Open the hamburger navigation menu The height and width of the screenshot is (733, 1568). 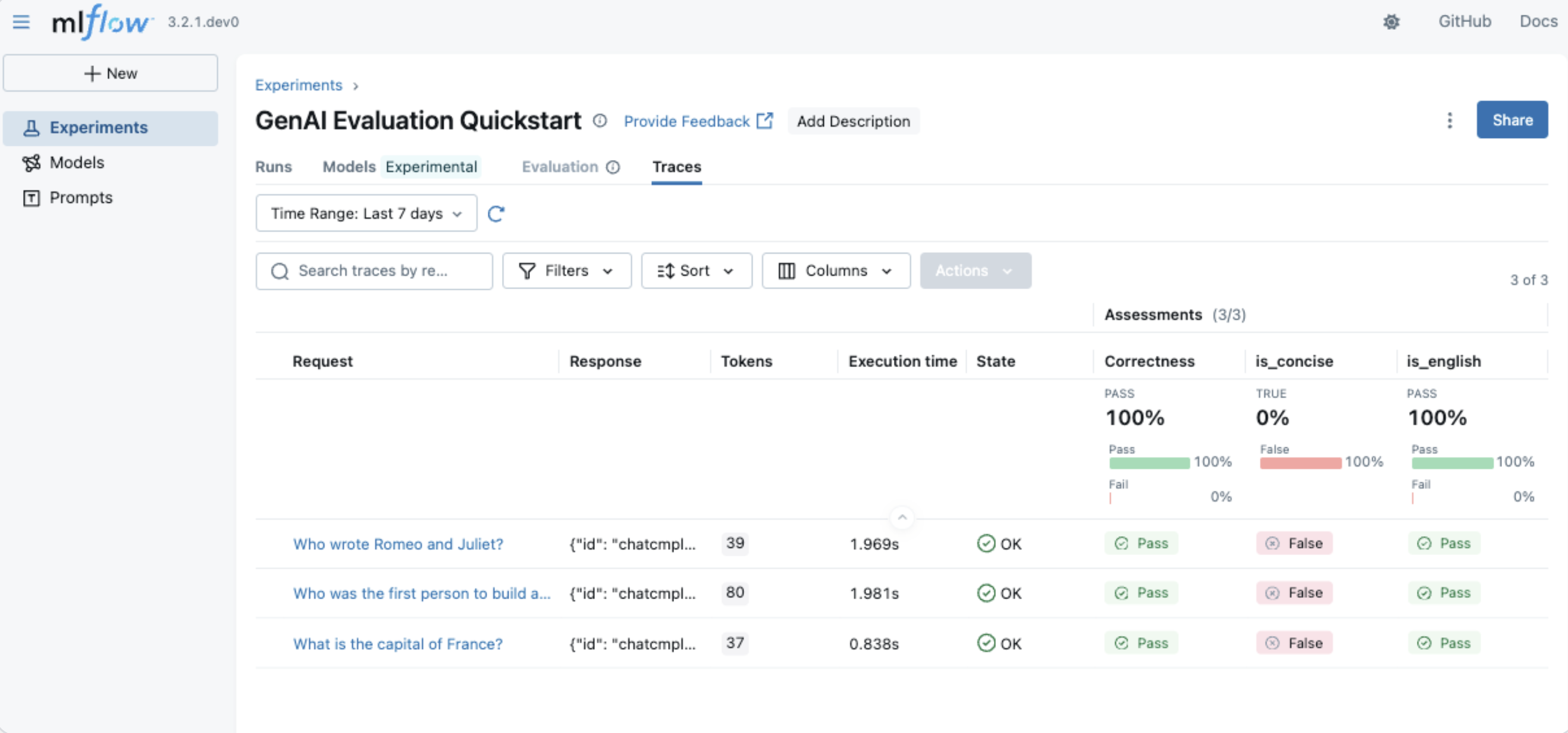pos(21,22)
